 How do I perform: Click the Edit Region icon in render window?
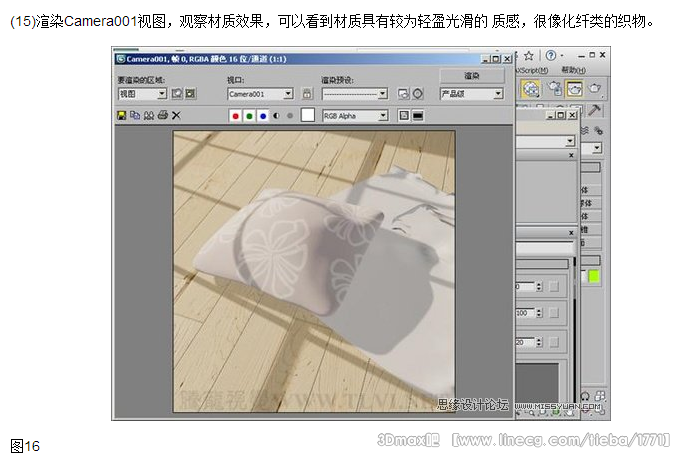point(177,94)
